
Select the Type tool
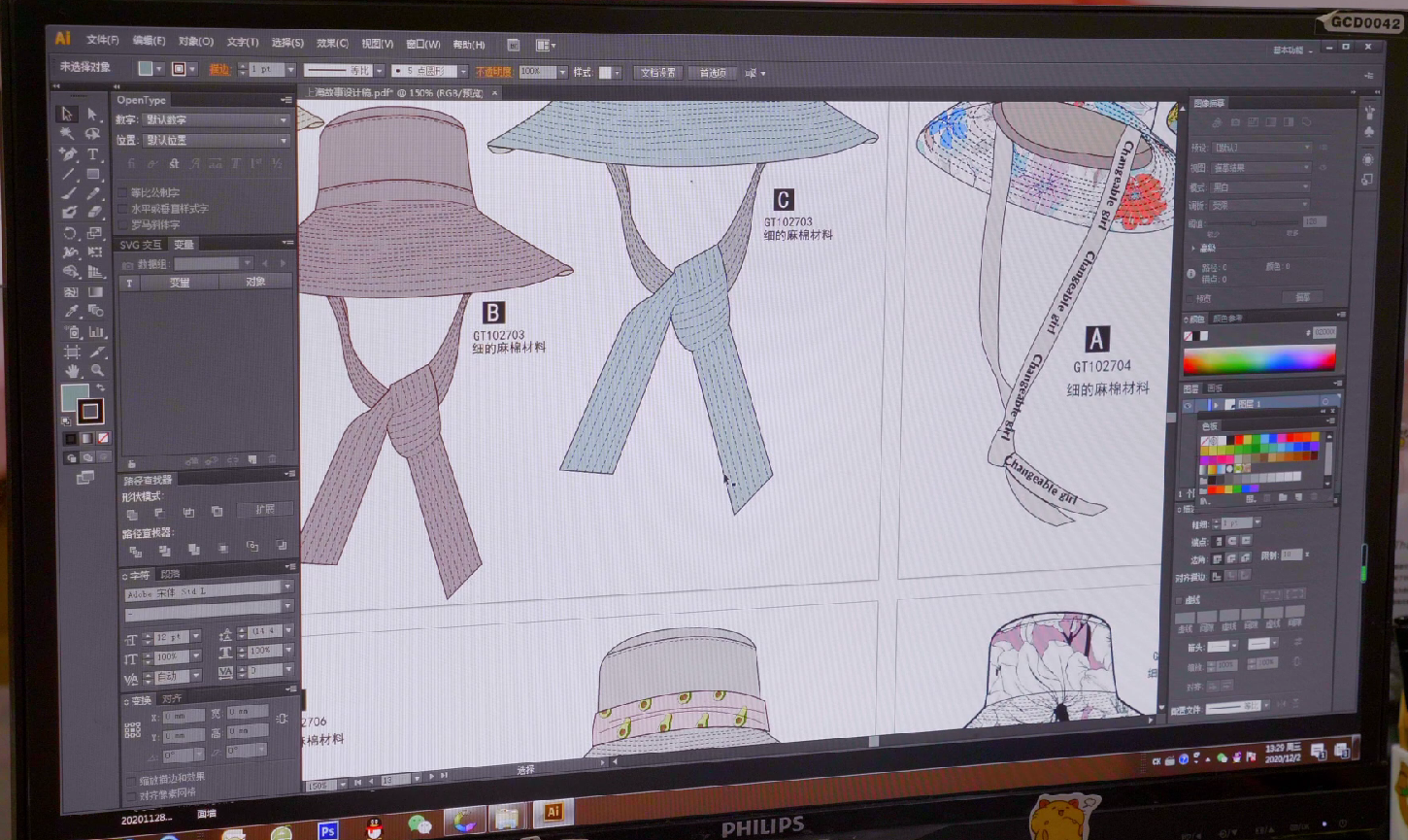93,154
